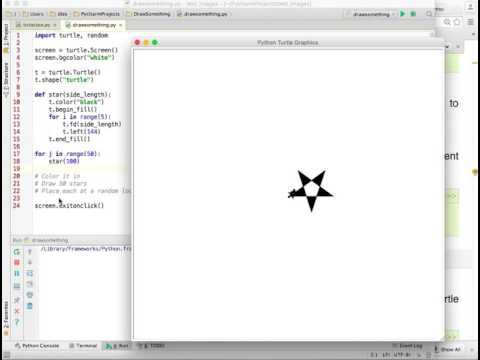Open the Terminal tool tab
Image resolution: width=480 pixels, height=360 pixels.
click(x=83, y=346)
